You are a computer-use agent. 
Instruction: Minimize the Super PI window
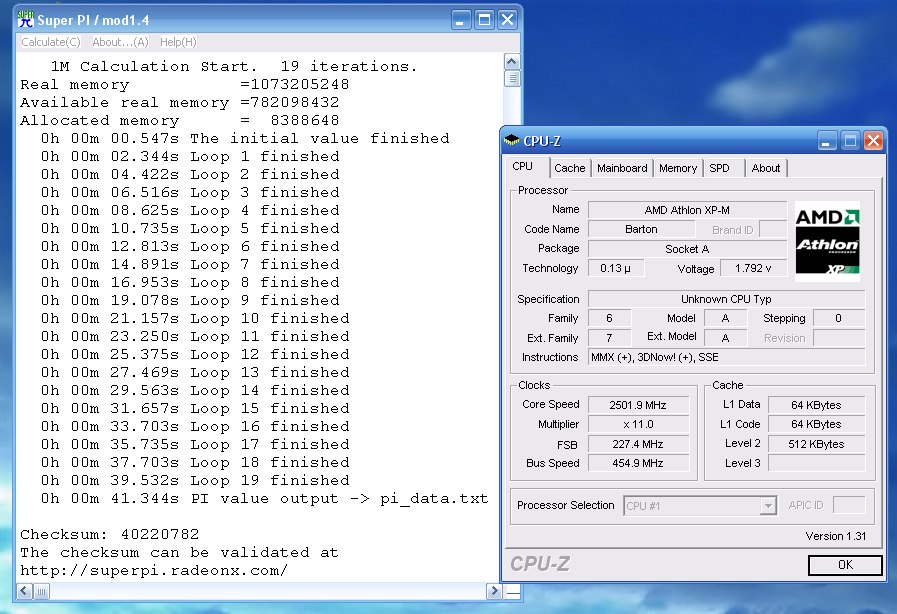(x=461, y=20)
